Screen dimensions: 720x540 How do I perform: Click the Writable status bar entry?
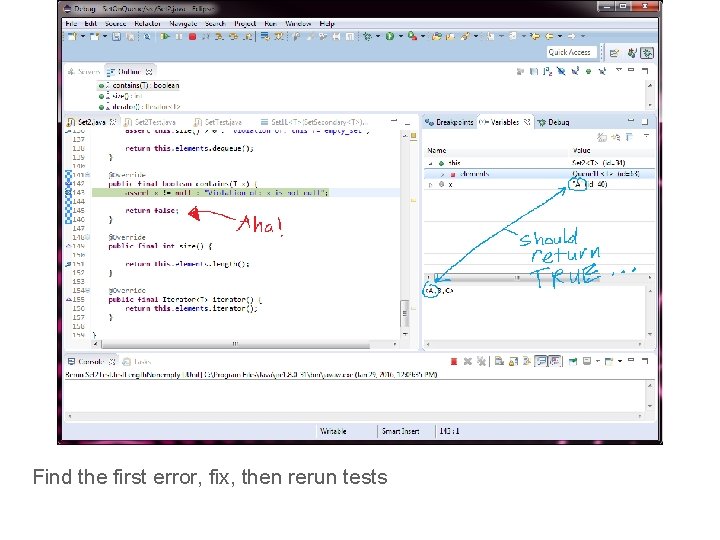(x=333, y=431)
